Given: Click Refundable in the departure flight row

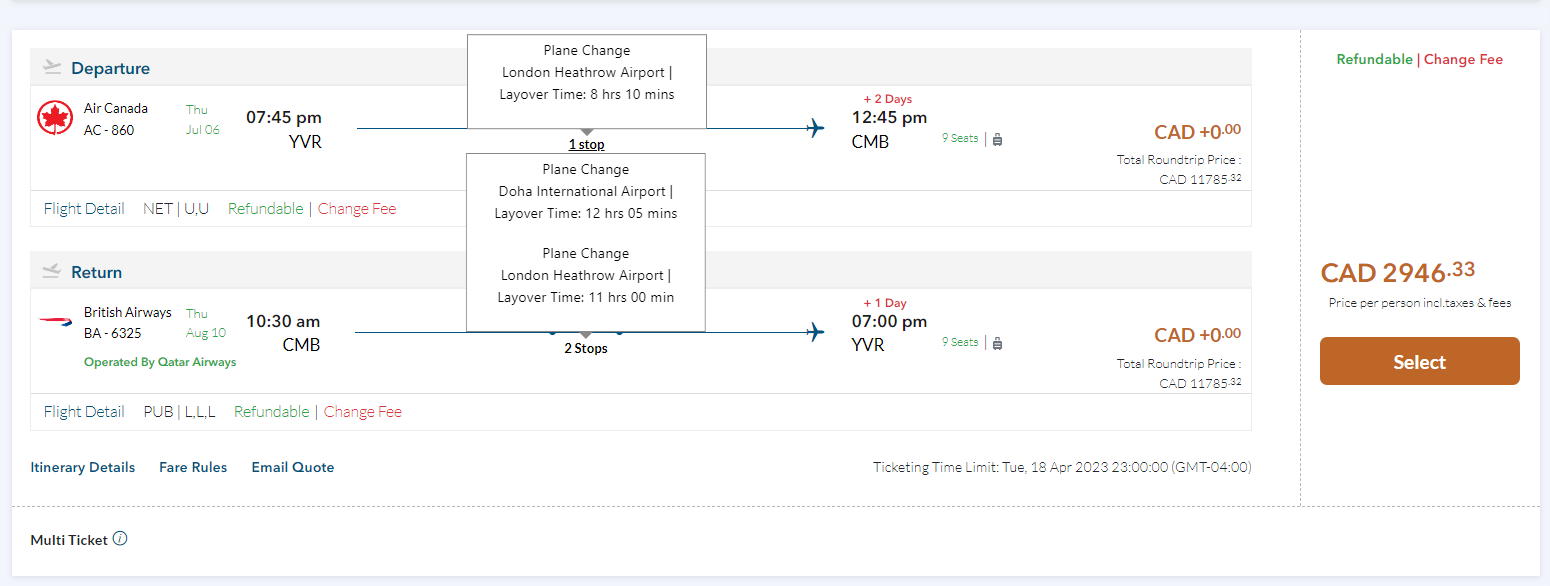Looking at the screenshot, I should pyautogui.click(x=265, y=209).
